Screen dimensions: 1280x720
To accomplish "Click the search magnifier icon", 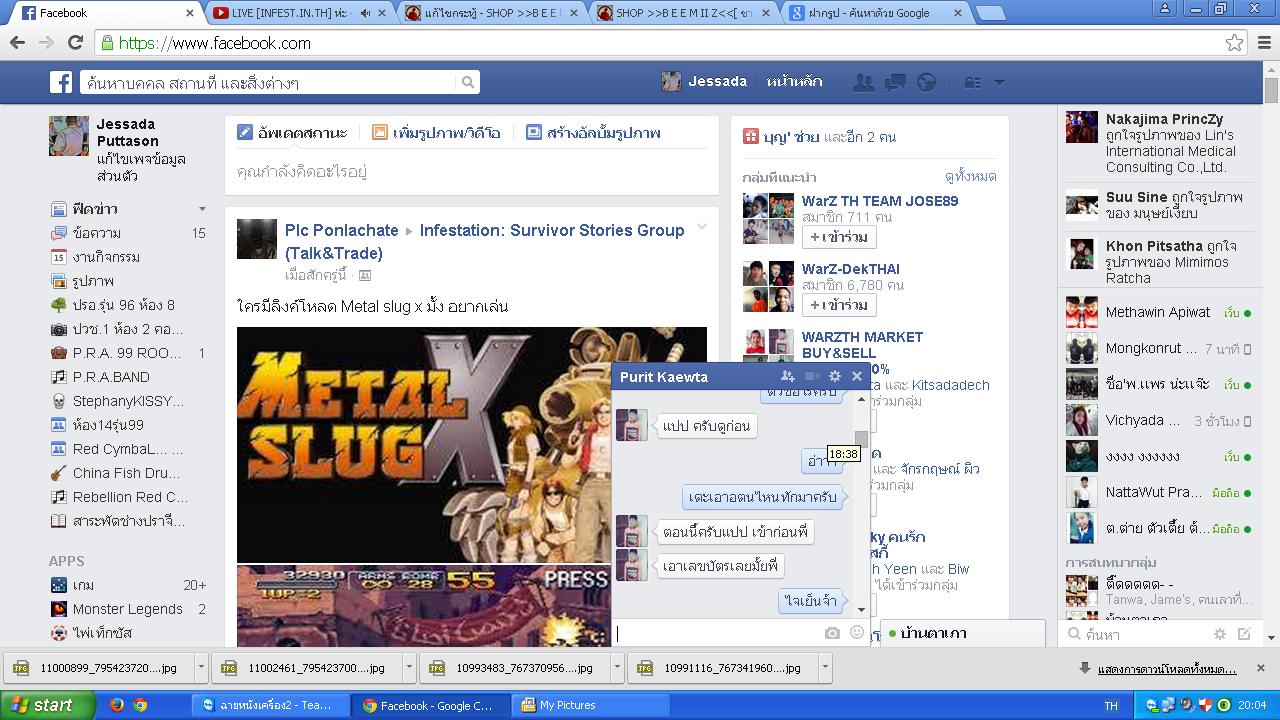I will 468,82.
